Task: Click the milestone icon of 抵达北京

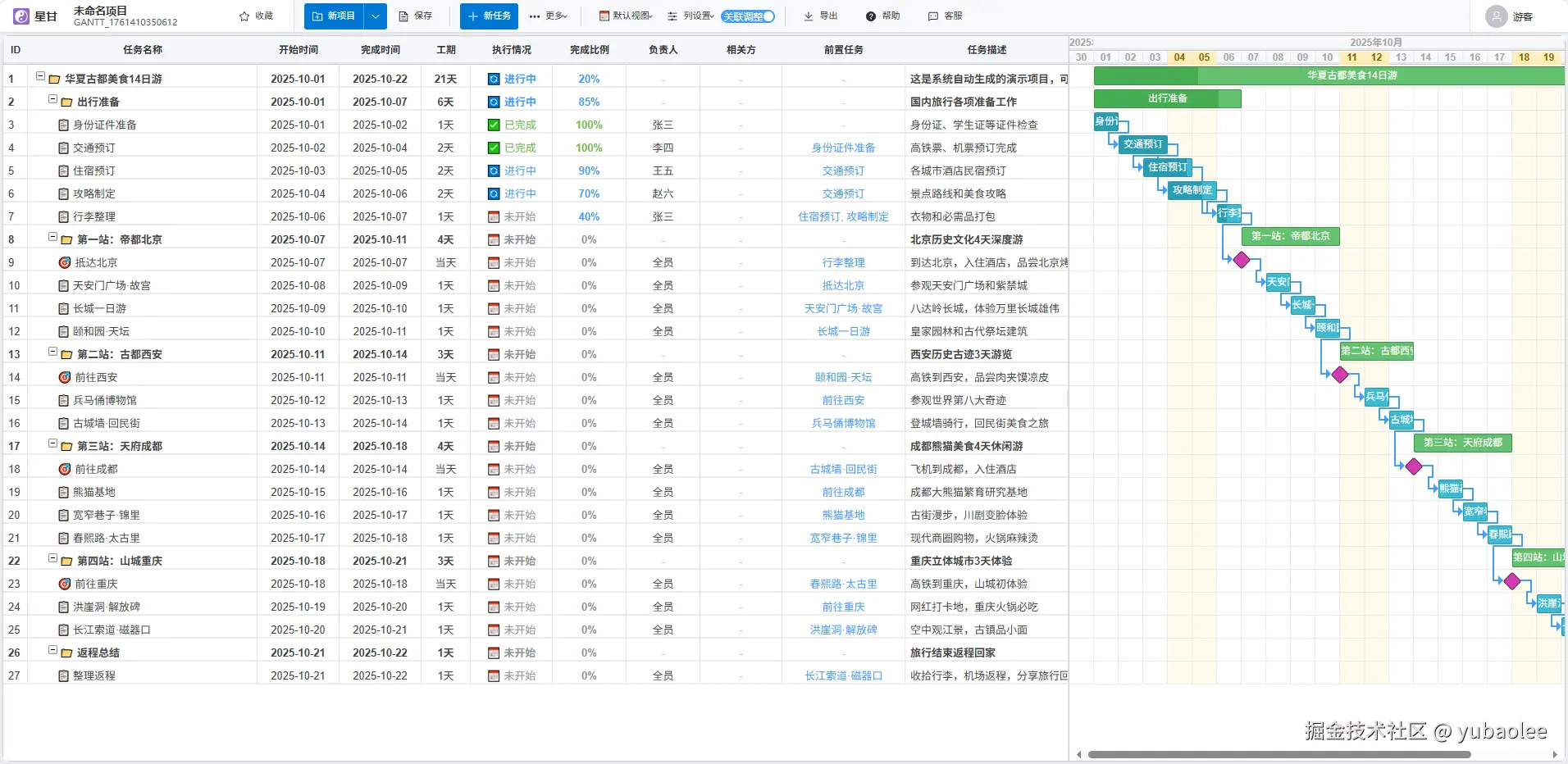Action: (x=65, y=262)
